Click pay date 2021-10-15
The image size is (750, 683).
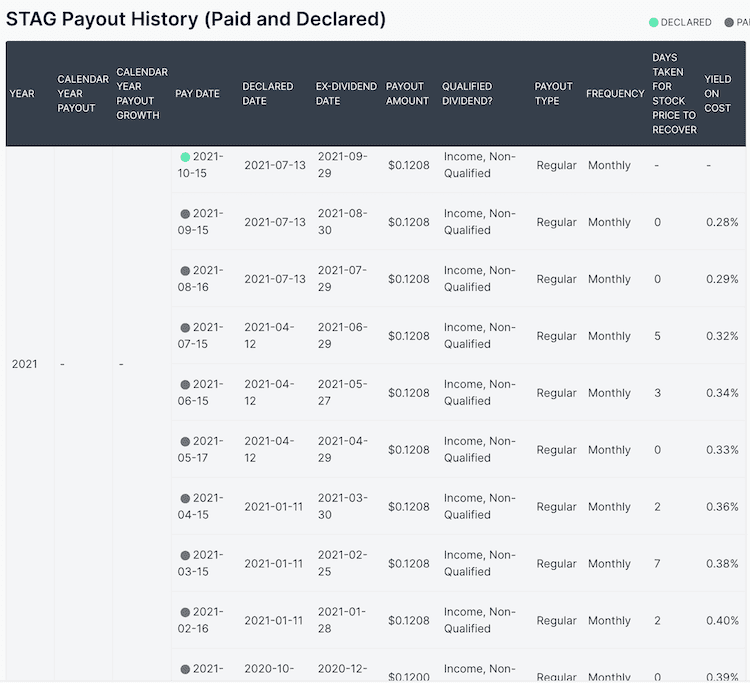(200, 165)
